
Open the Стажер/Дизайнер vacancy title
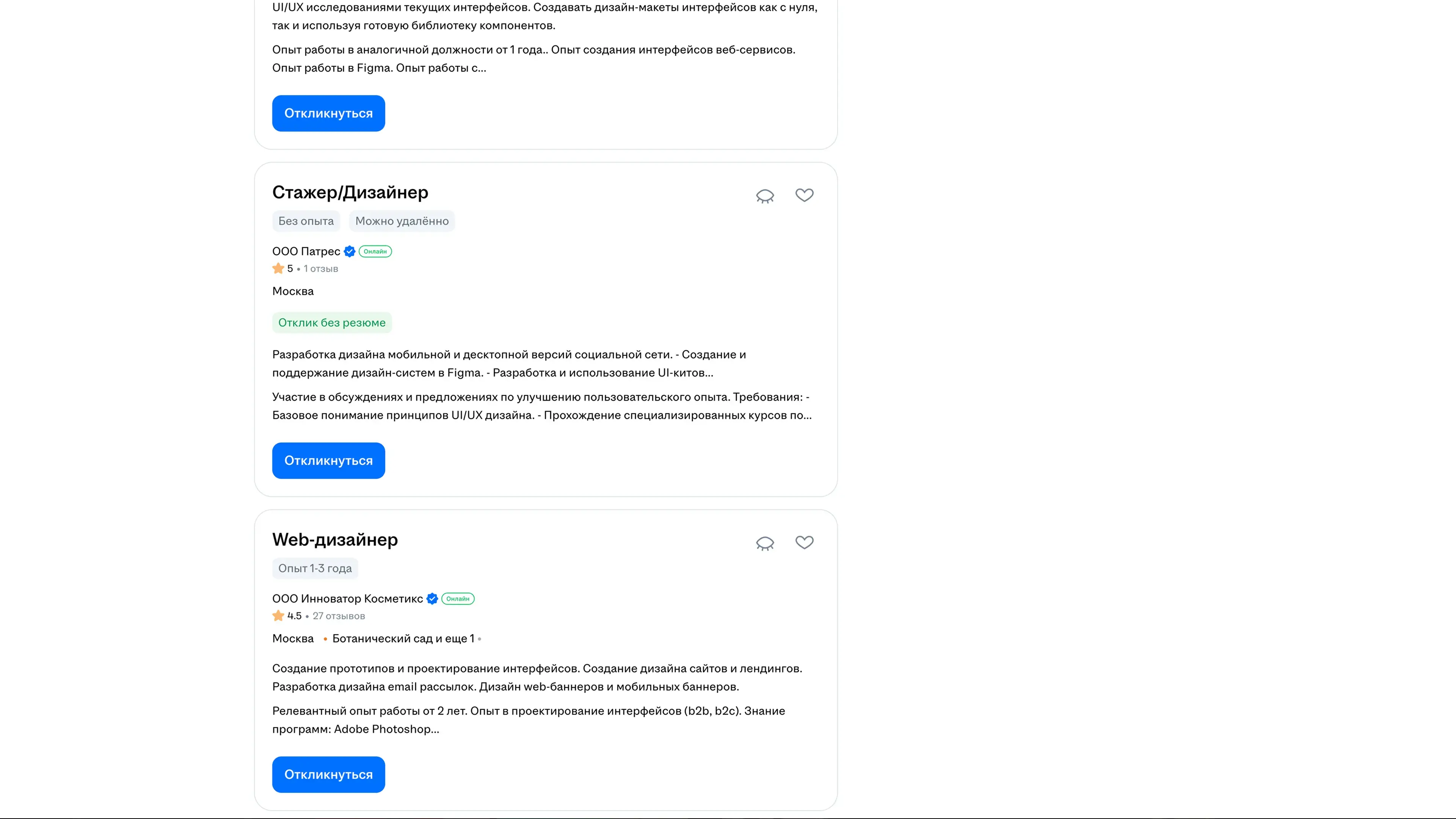350,193
